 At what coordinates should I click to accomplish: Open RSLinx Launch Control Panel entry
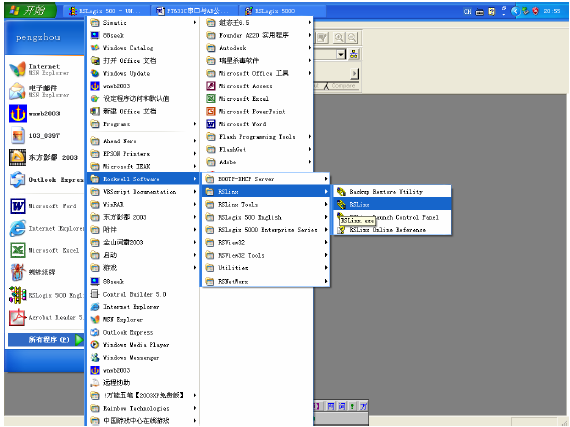(392, 217)
